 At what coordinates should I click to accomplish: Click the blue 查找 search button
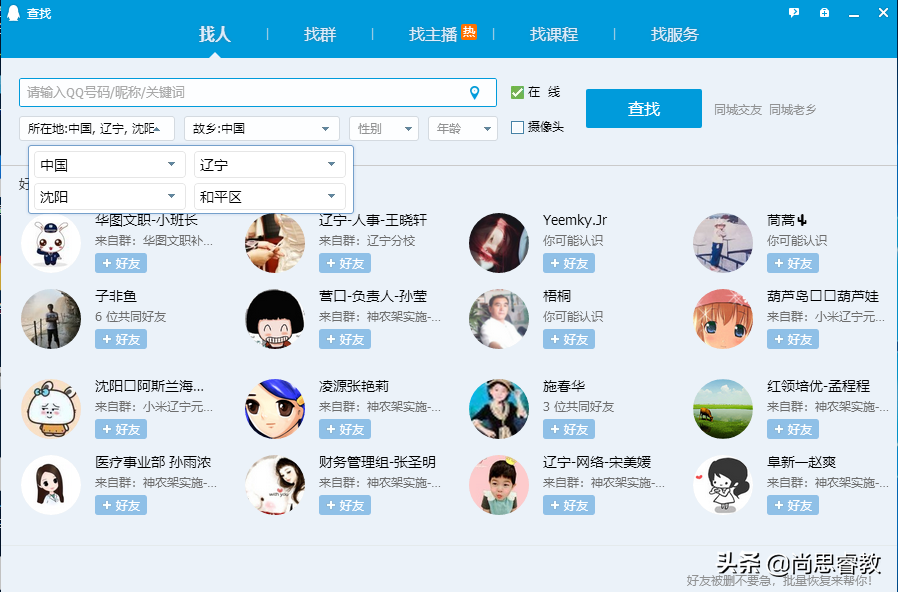(644, 108)
